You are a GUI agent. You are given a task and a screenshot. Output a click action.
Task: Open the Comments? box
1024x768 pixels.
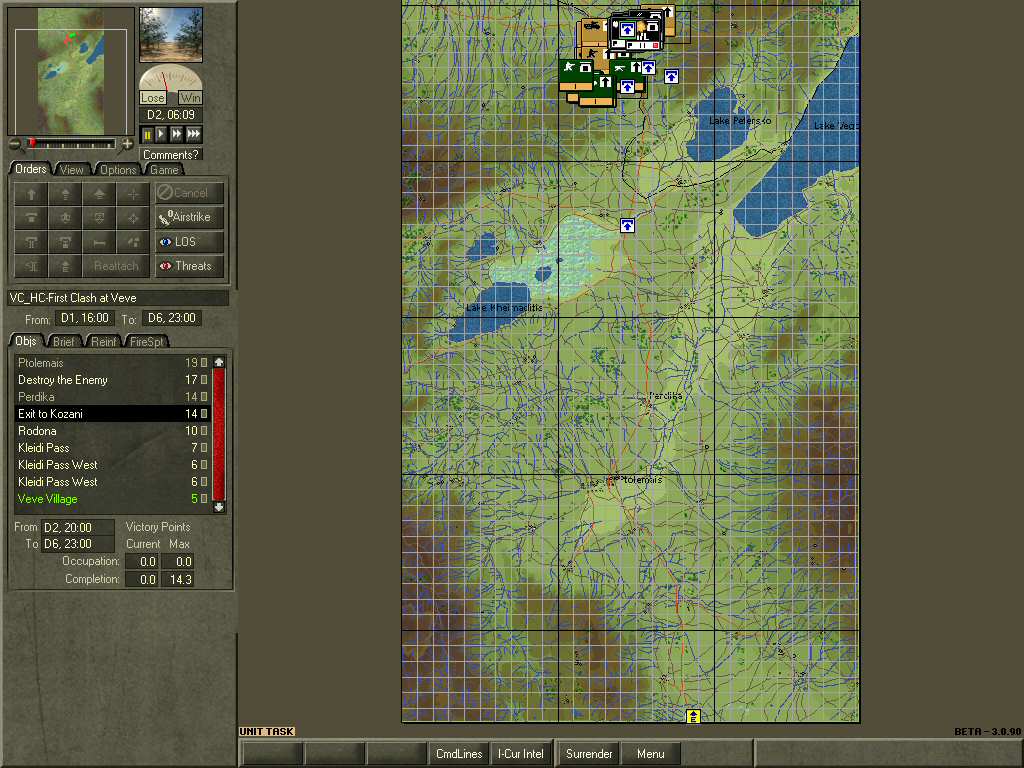(170, 155)
